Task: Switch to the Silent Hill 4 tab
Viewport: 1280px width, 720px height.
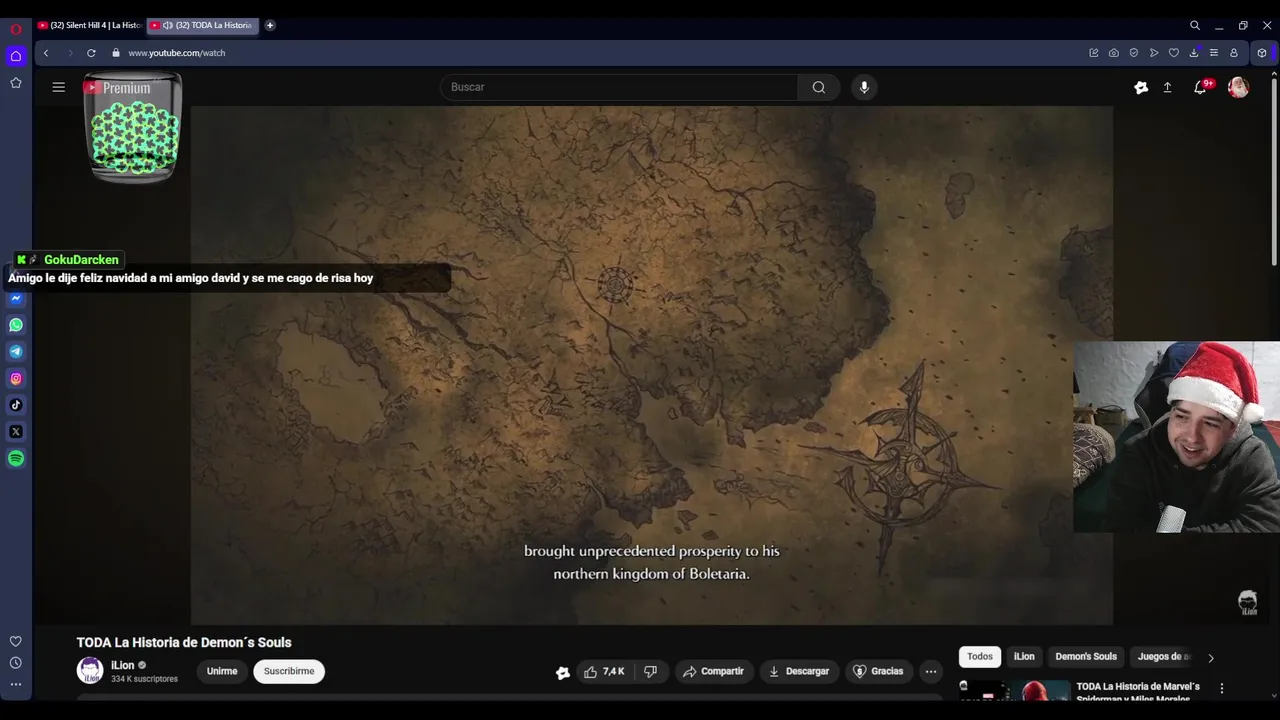Action: click(x=90, y=25)
